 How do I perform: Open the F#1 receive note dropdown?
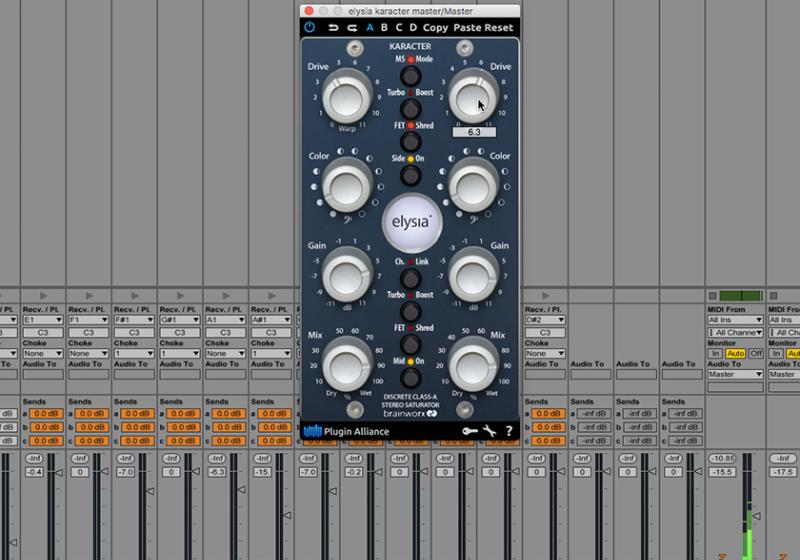134,320
